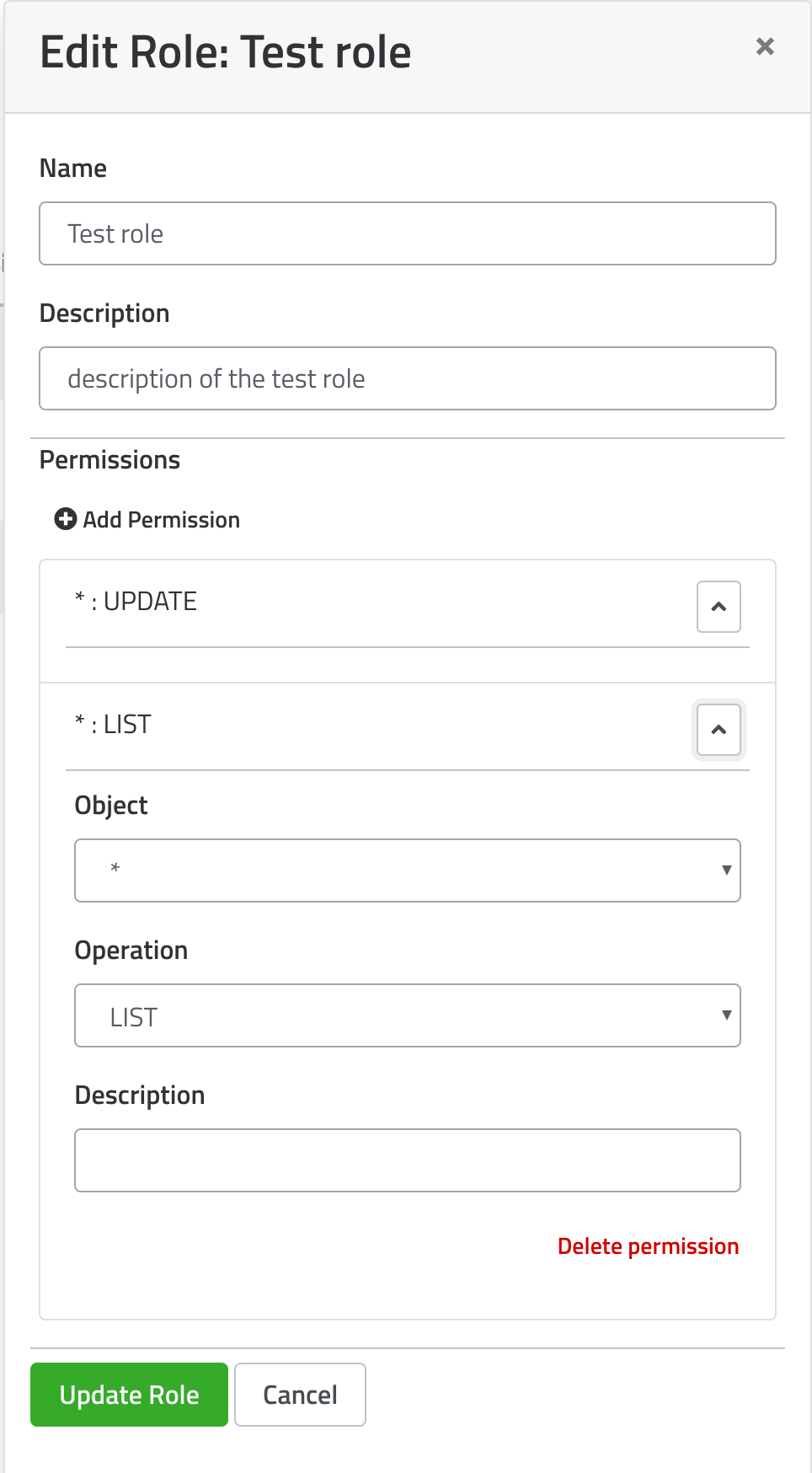Open the Operation dropdown showing LIST

[408, 1015]
